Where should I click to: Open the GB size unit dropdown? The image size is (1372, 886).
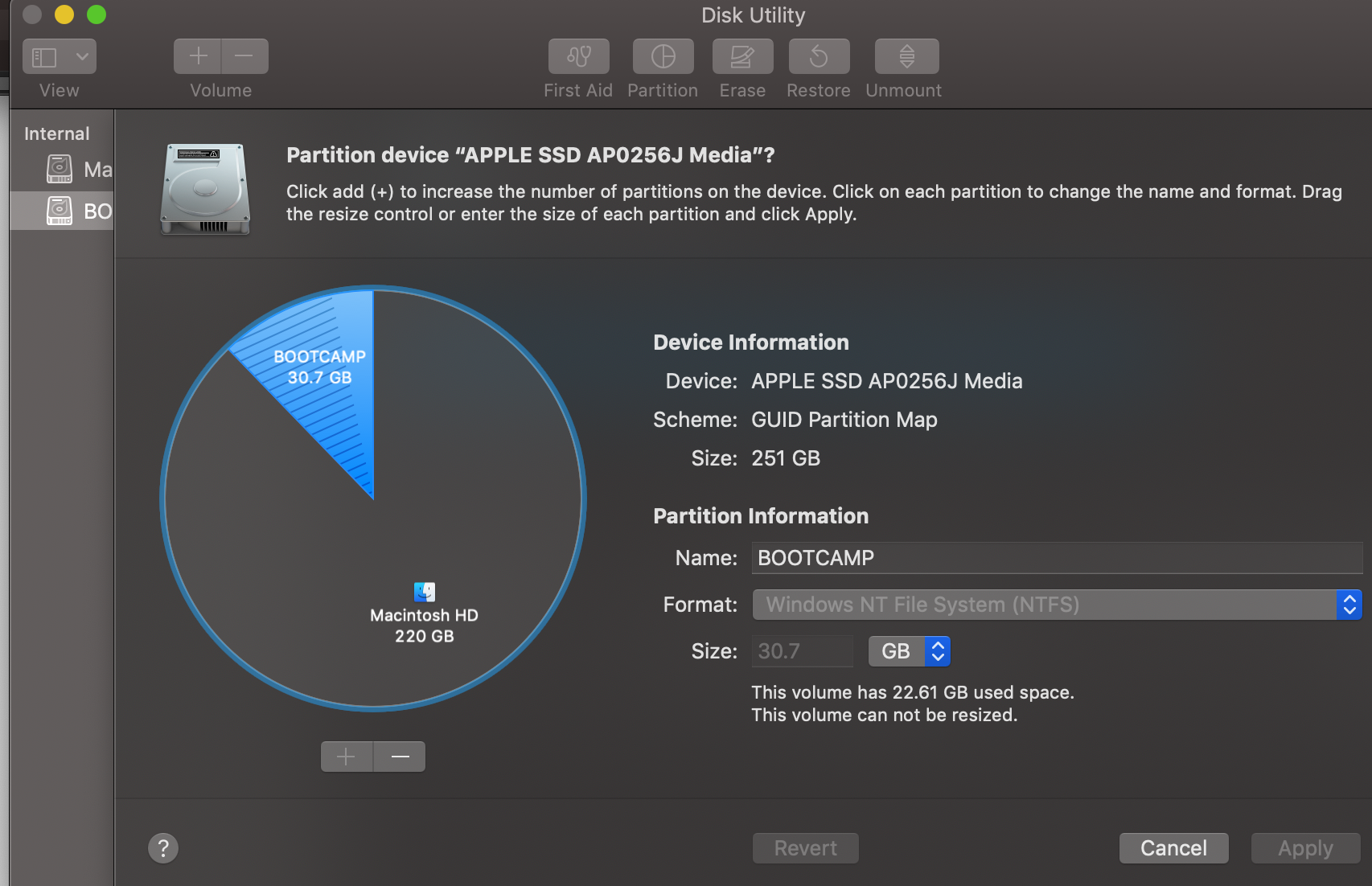coord(909,651)
